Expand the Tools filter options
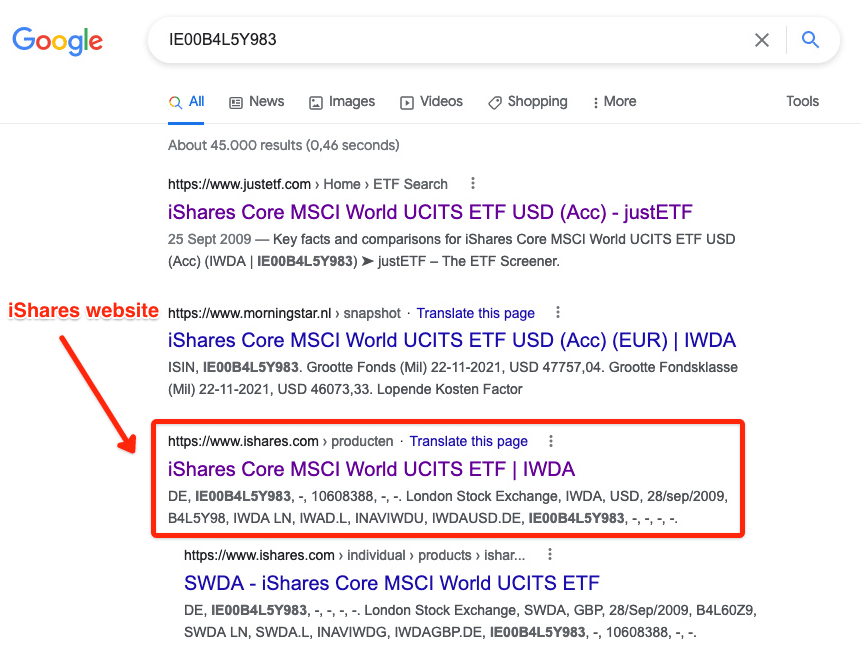The width and height of the screenshot is (861, 669). click(802, 102)
